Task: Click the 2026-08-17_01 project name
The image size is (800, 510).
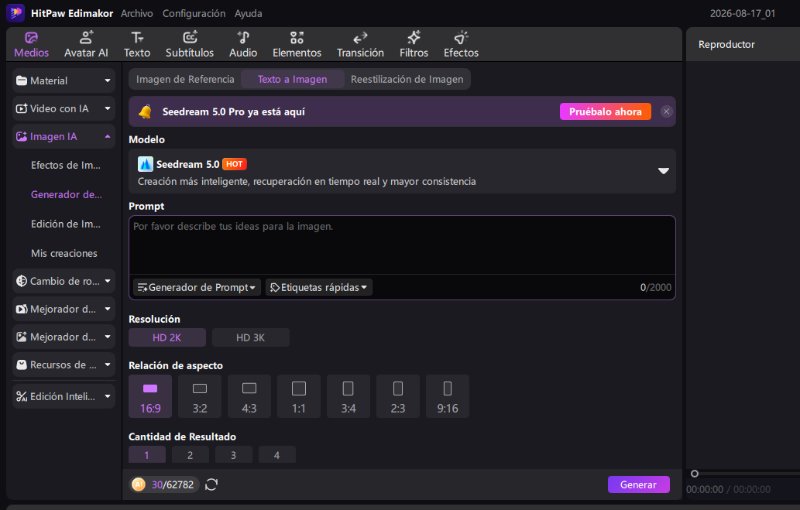Action: tap(742, 13)
